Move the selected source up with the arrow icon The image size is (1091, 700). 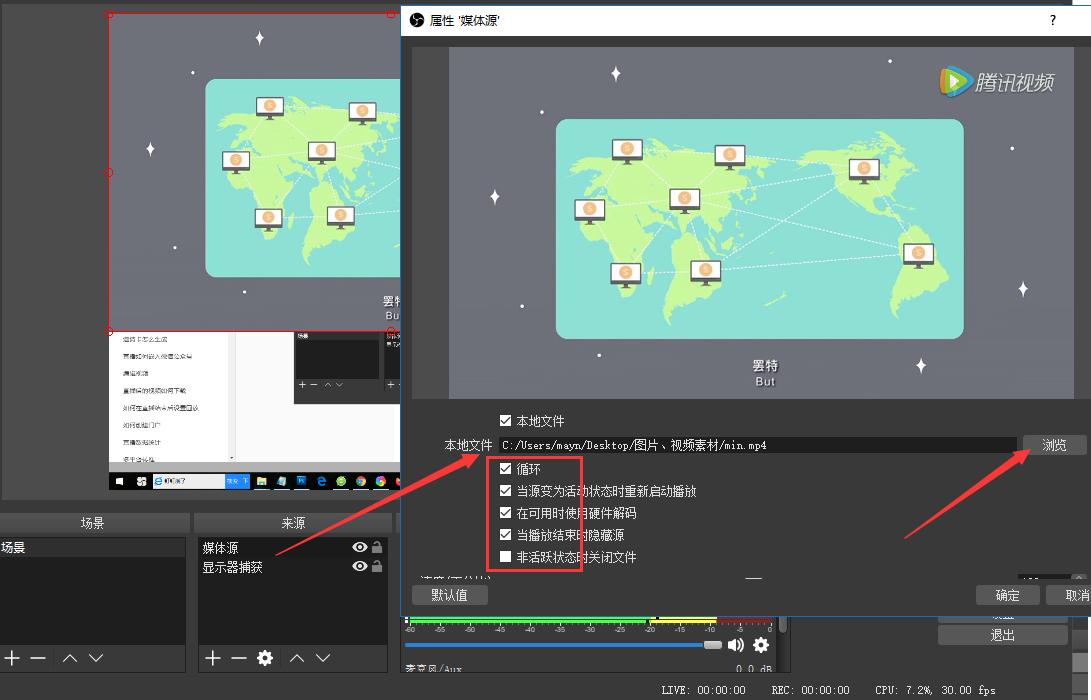point(297,658)
